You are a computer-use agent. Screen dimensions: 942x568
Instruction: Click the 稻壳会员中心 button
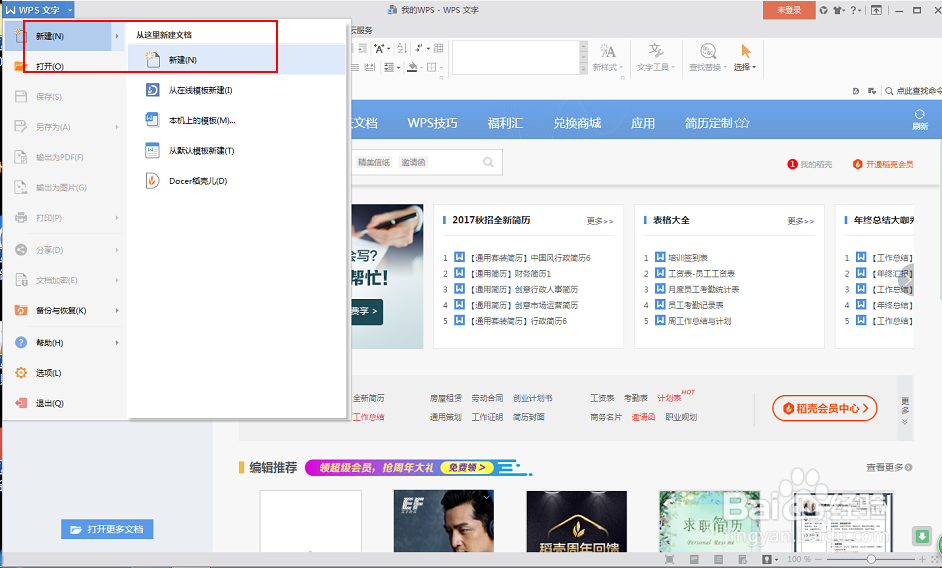(825, 409)
